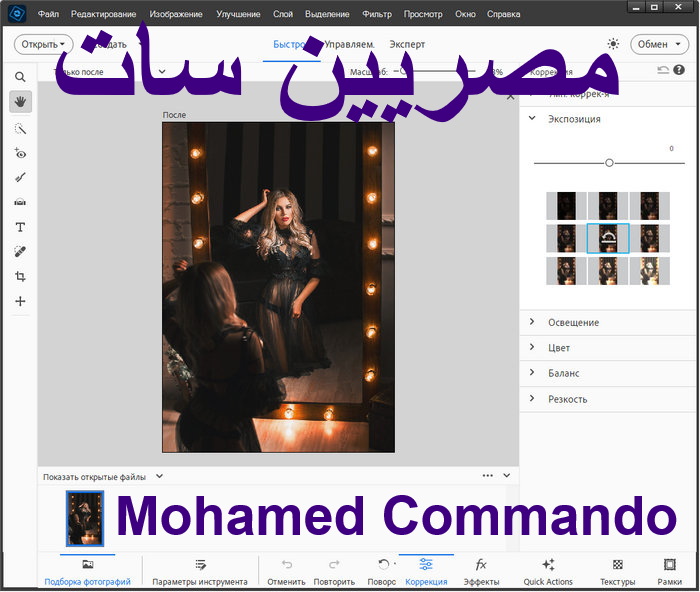This screenshot has width=700, height=592.
Task: Select the Crop tool
Action: point(20,276)
